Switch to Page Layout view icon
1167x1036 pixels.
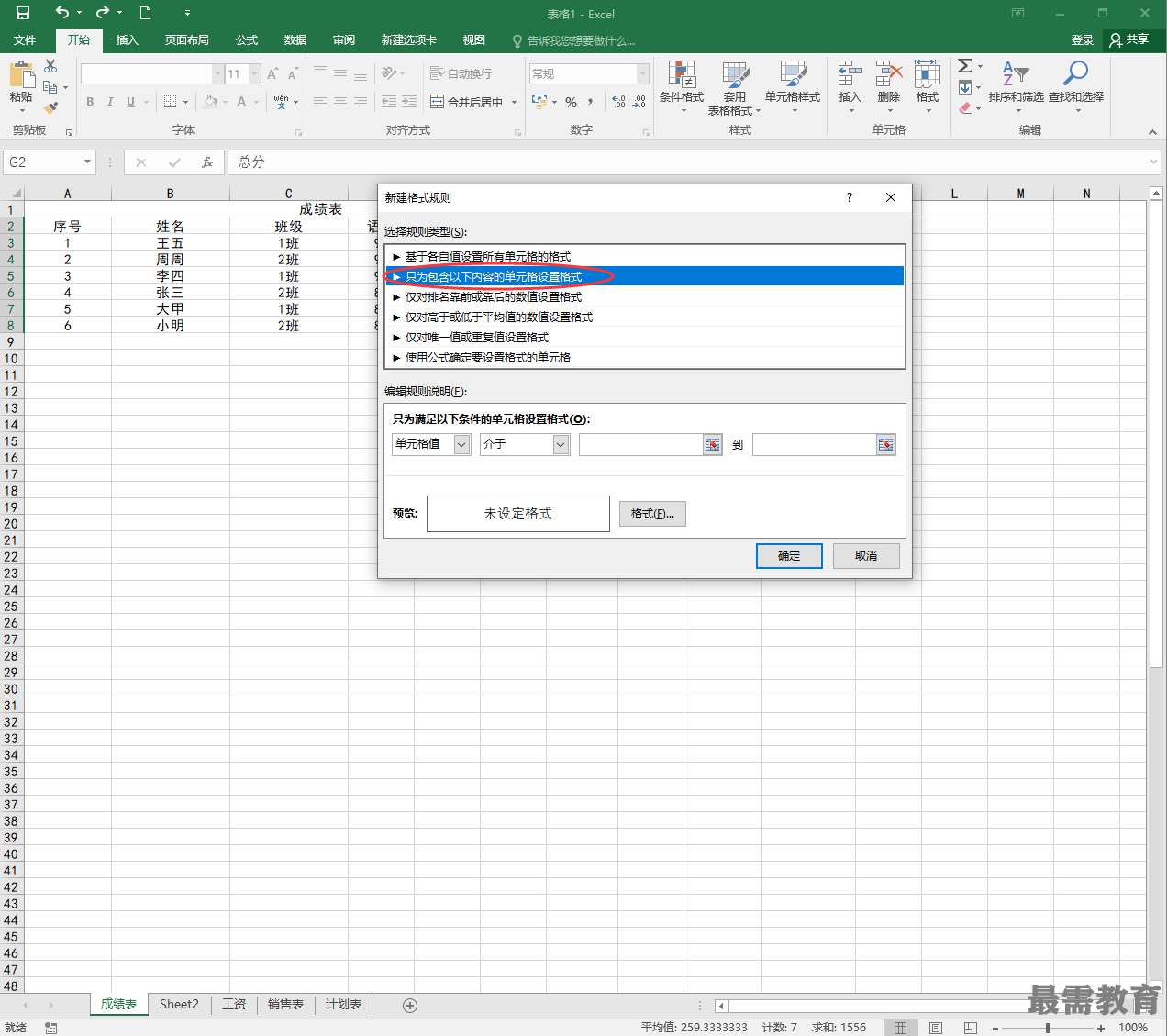coord(936,1028)
